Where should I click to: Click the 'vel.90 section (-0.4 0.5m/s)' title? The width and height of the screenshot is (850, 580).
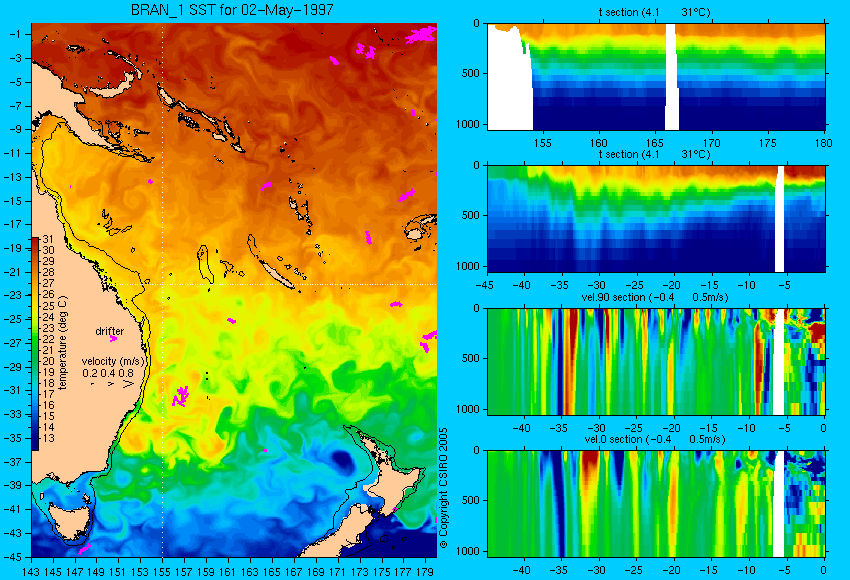click(x=654, y=297)
